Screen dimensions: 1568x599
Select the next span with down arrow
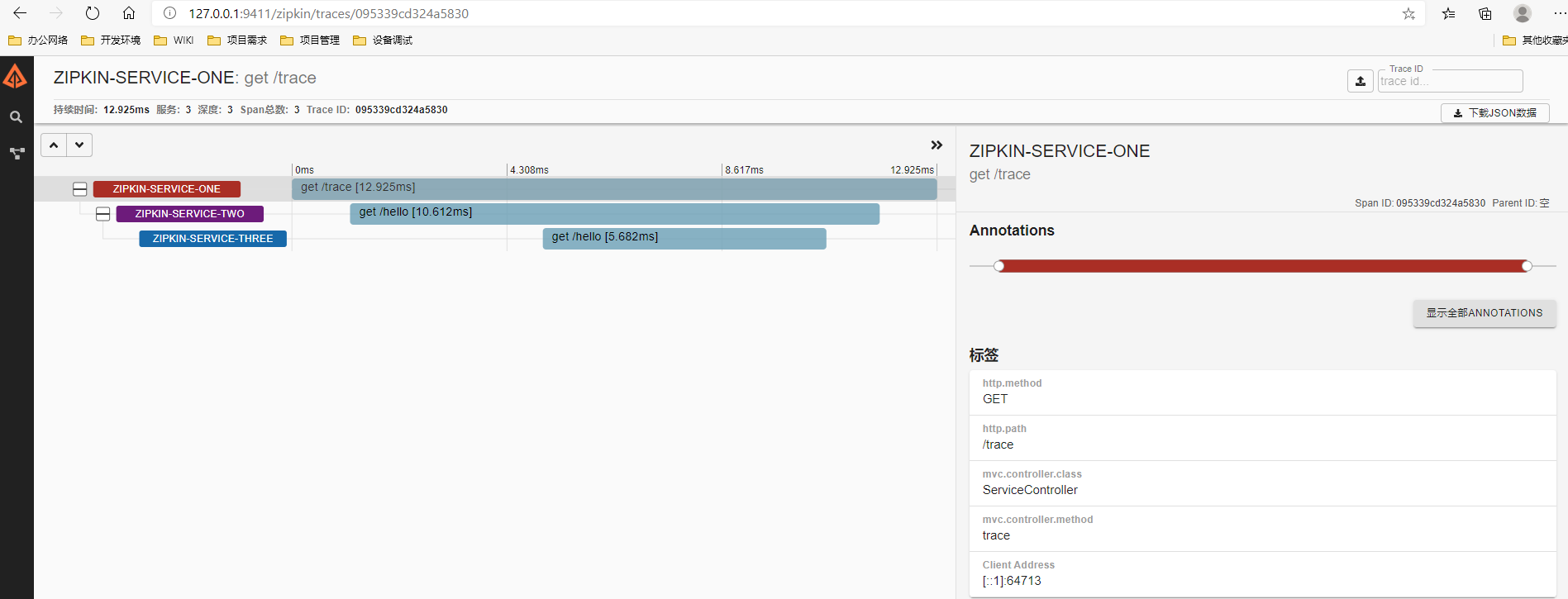(x=79, y=145)
